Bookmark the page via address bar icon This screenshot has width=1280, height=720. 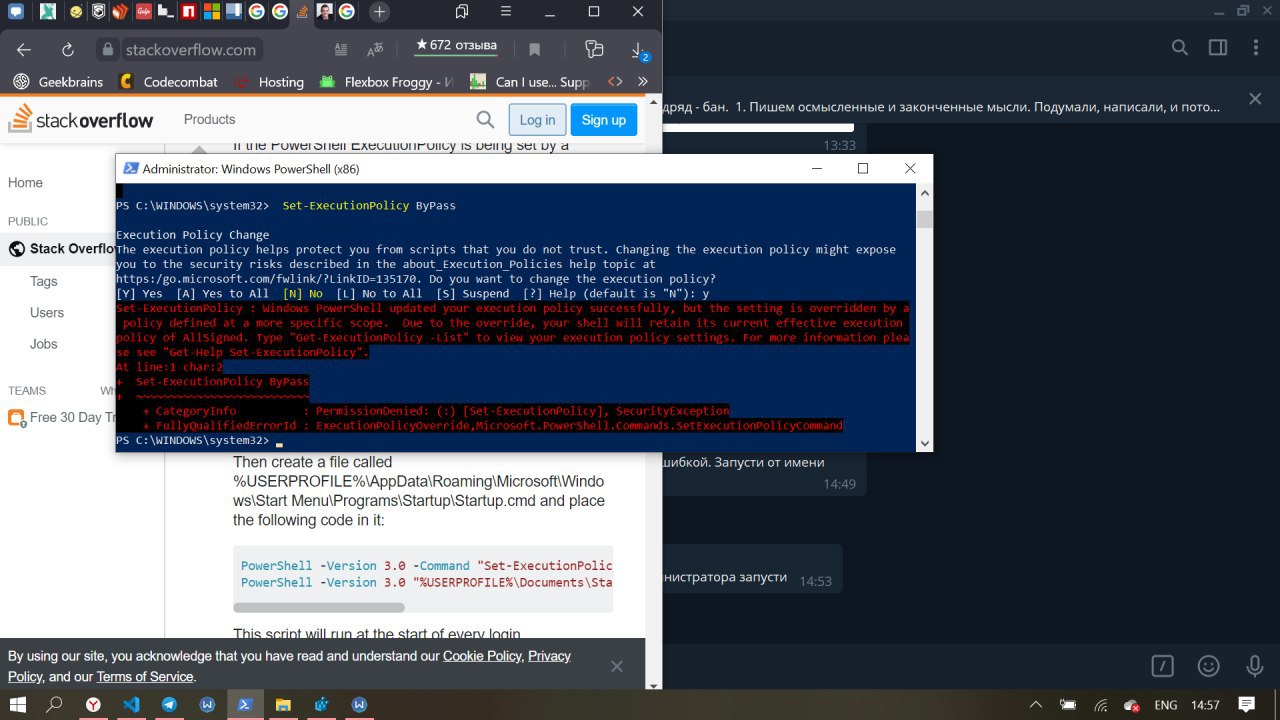[x=535, y=50]
